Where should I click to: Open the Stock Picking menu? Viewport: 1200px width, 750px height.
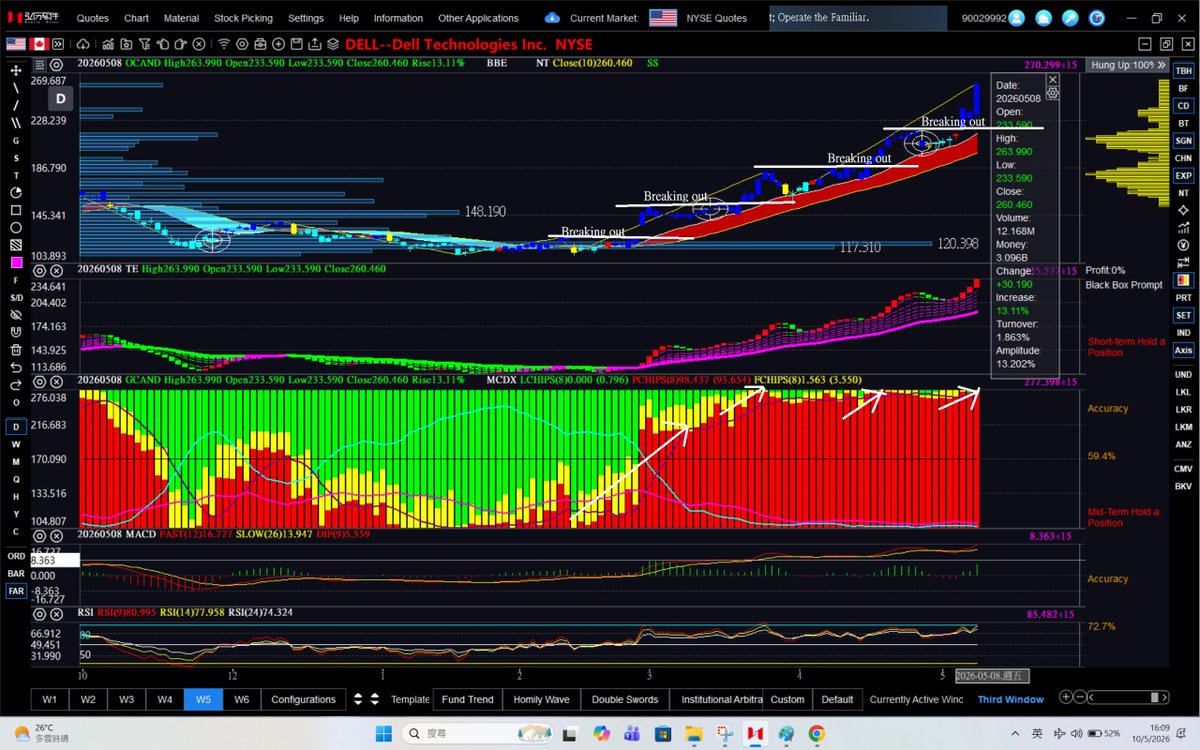pos(243,18)
